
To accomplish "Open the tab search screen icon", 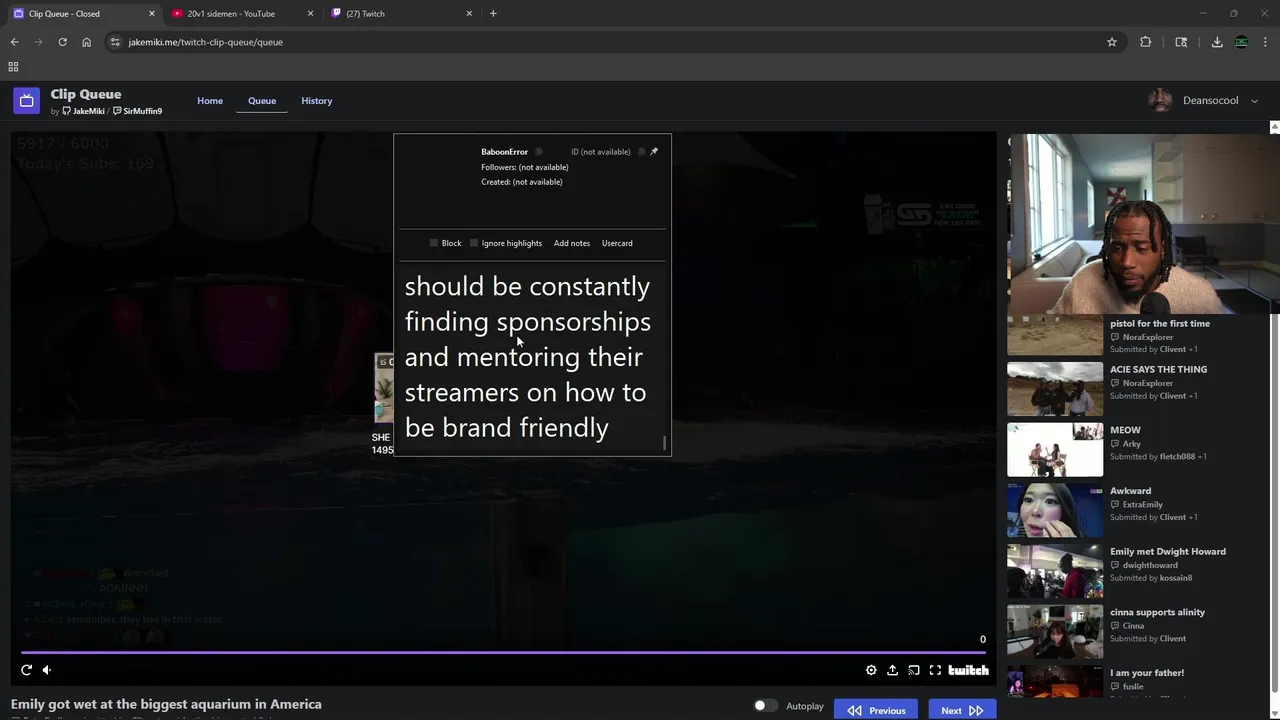I will (1181, 42).
